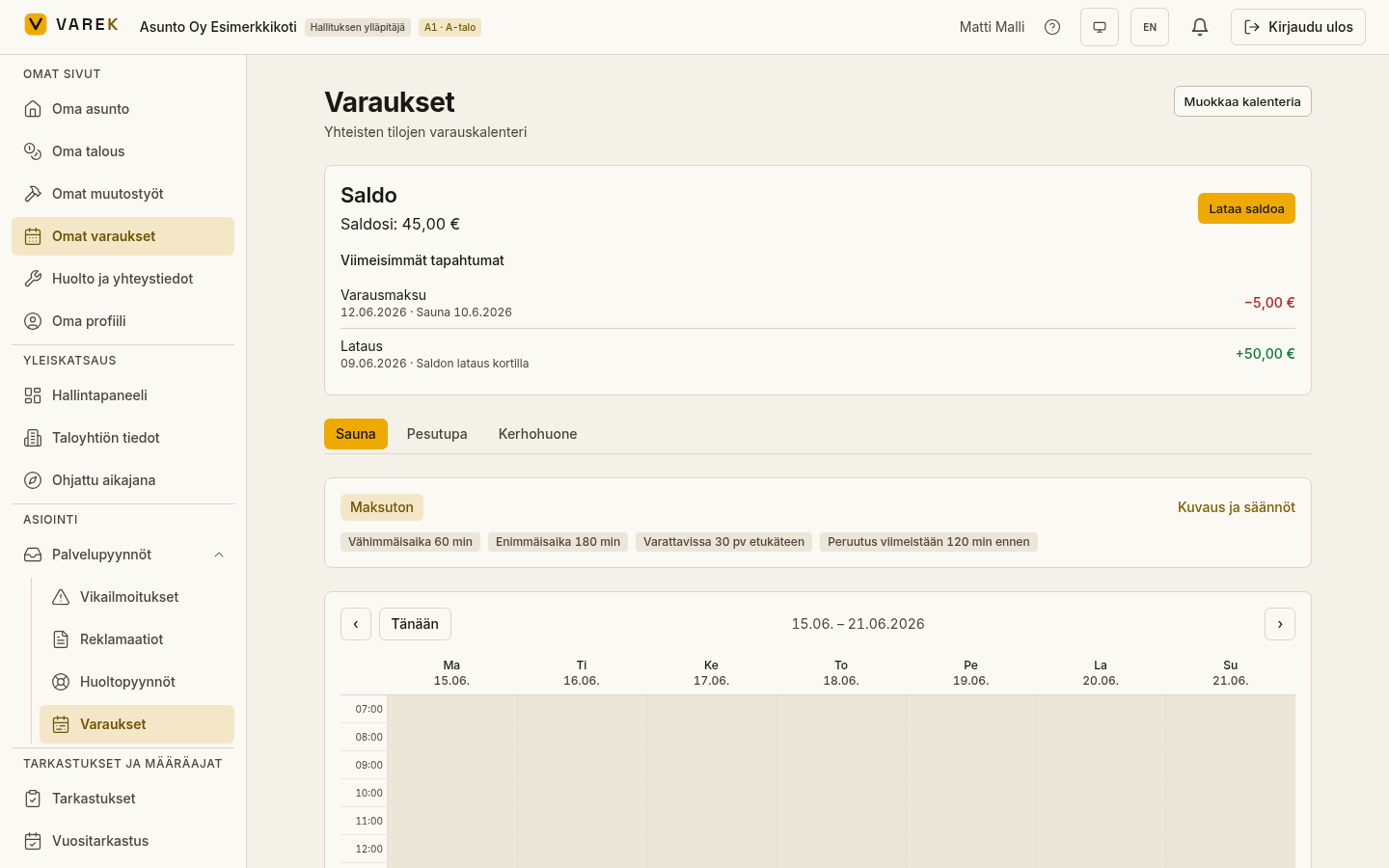1389x868 pixels.
Task: Go to next week arrow
Action: coord(1280,624)
